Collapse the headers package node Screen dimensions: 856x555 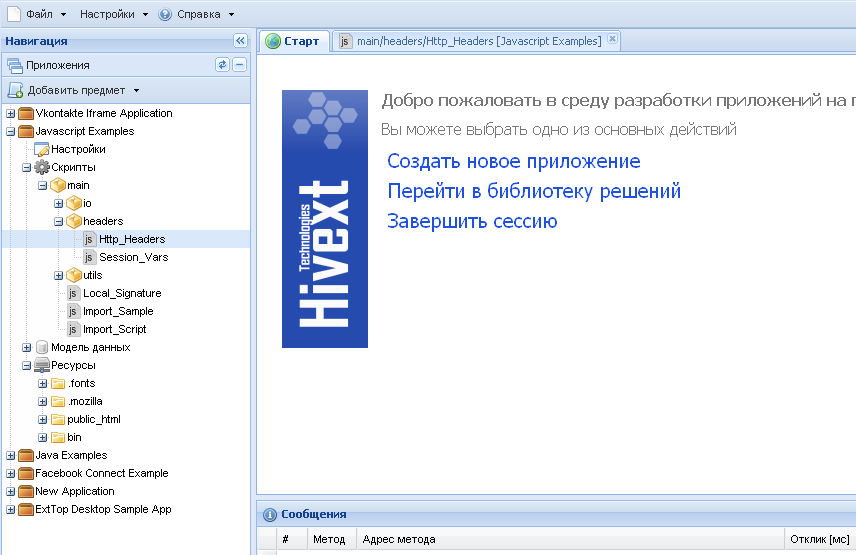(58, 222)
